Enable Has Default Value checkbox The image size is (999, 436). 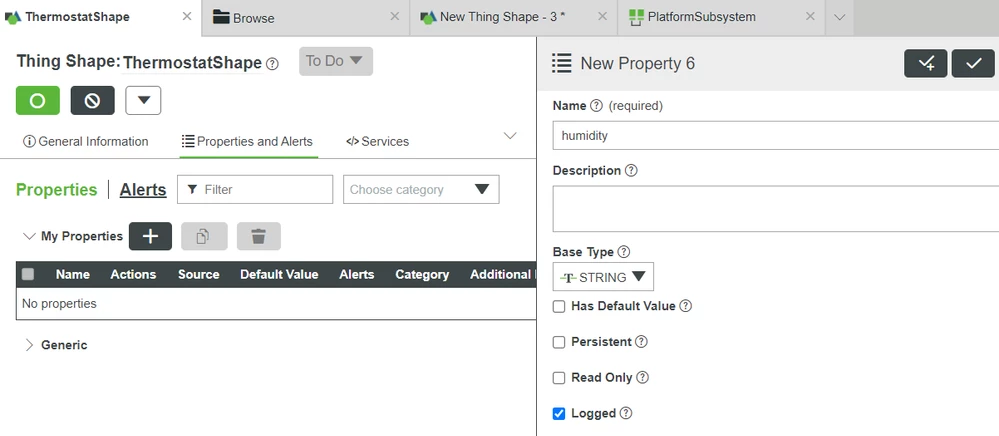pyautogui.click(x=559, y=307)
